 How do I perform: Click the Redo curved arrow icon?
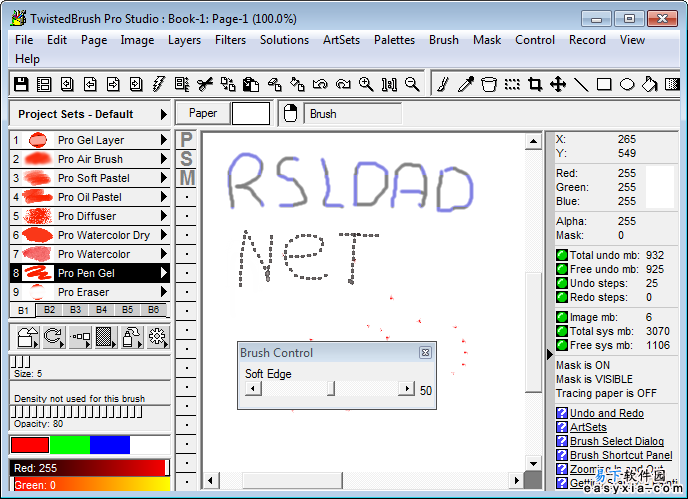click(x=343, y=84)
